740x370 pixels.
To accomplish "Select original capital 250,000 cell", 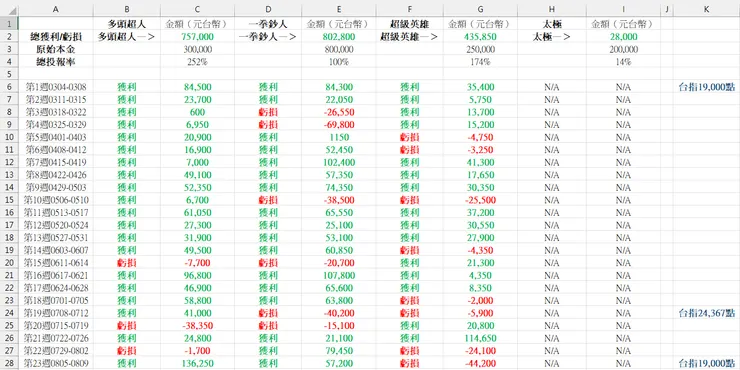I will pos(480,49).
